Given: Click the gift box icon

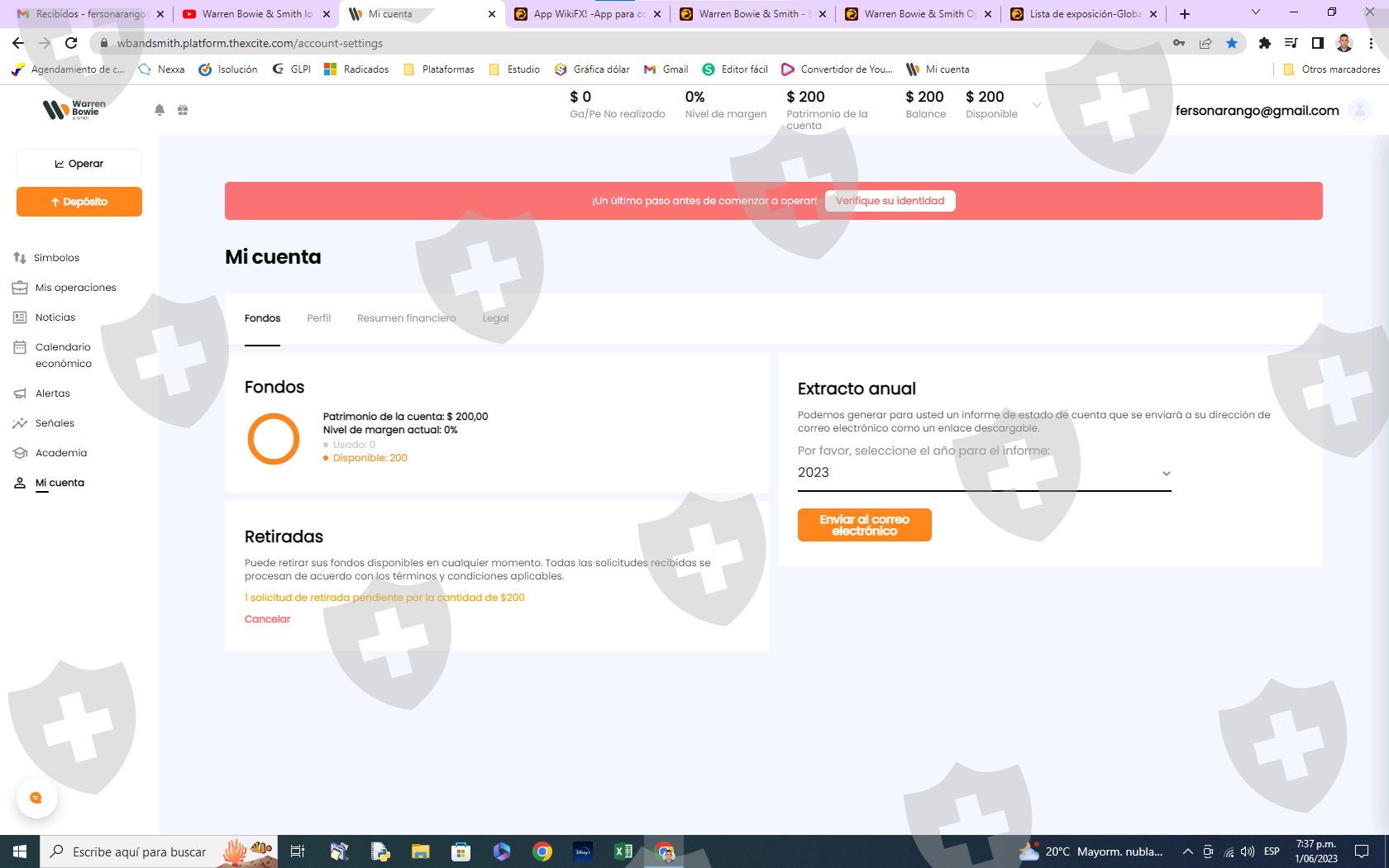Looking at the screenshot, I should click(183, 110).
